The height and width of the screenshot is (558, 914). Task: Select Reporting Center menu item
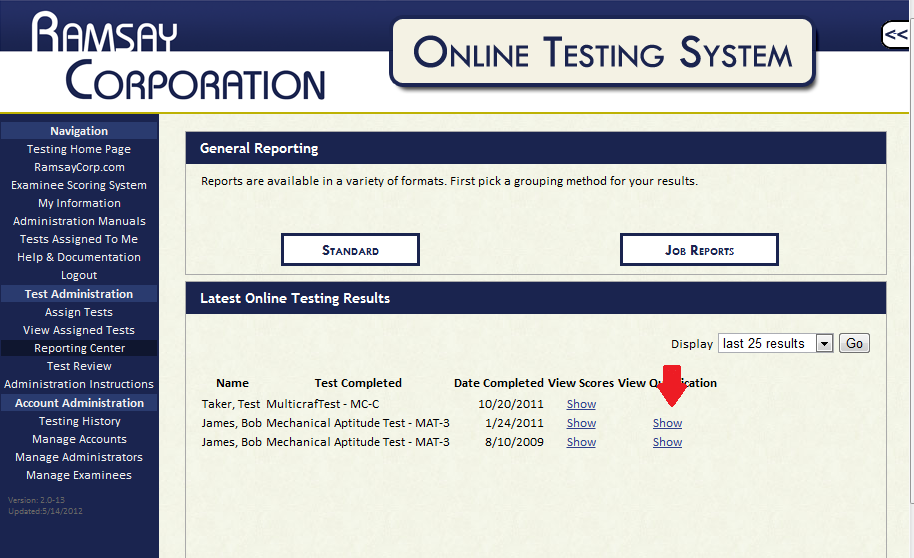coord(79,348)
